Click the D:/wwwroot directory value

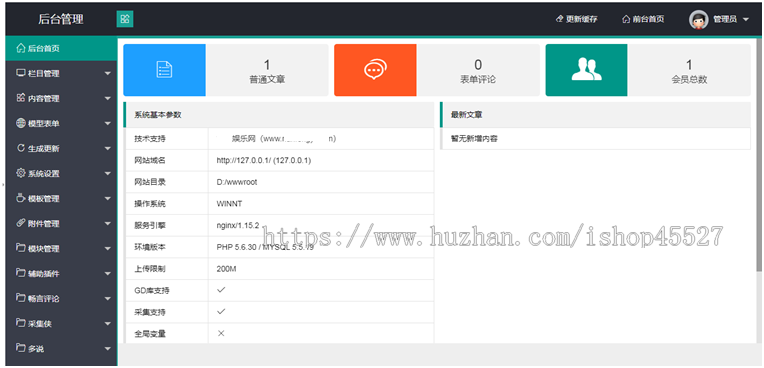pos(237,182)
